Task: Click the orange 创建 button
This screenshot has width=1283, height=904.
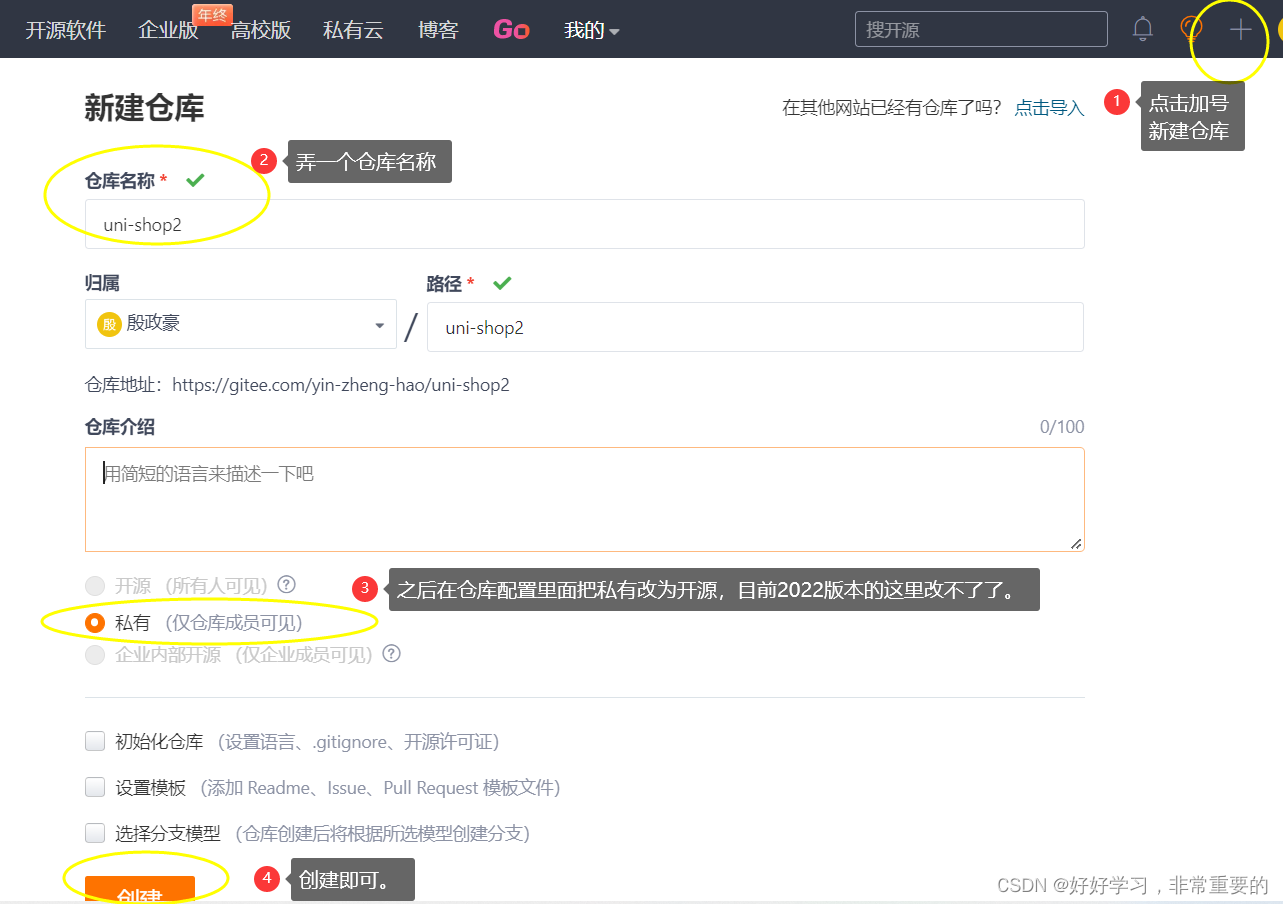Action: pos(140,889)
